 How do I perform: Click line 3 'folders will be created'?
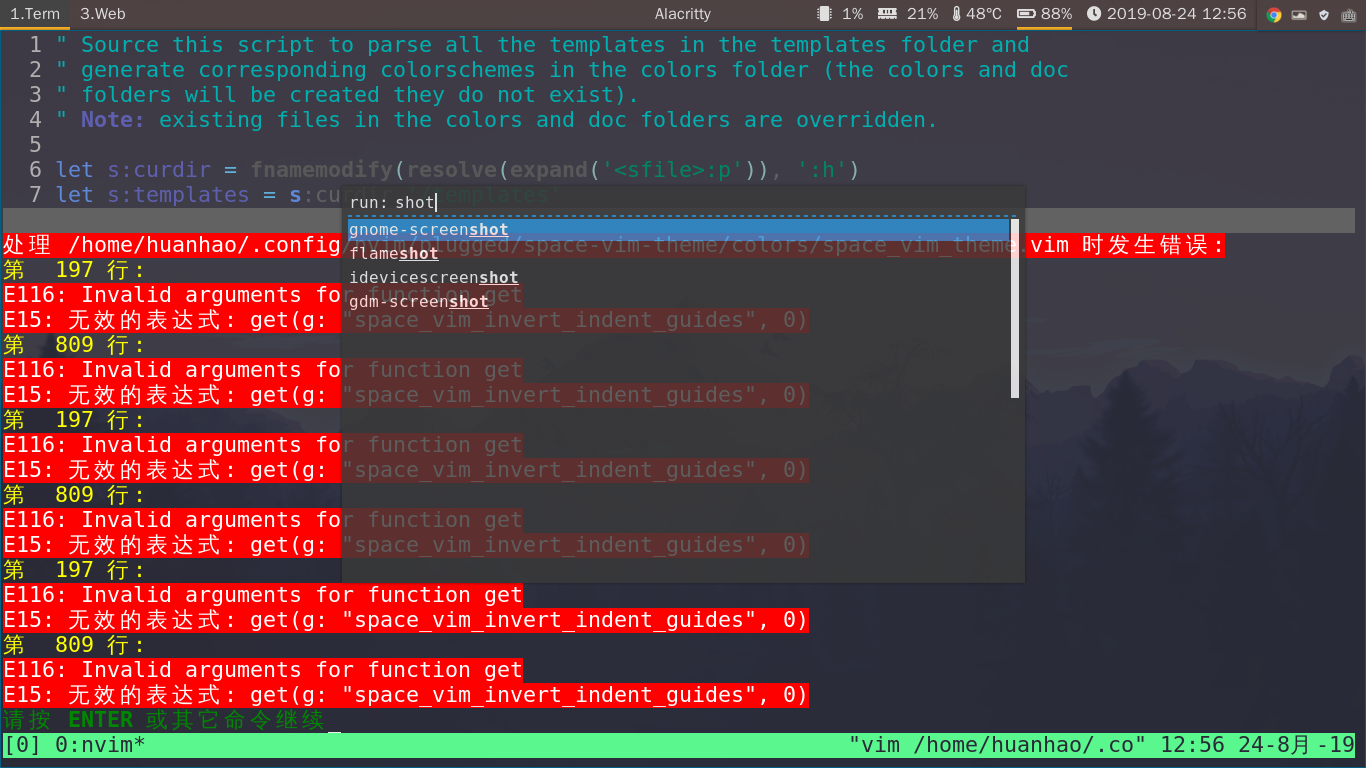pos(347,95)
